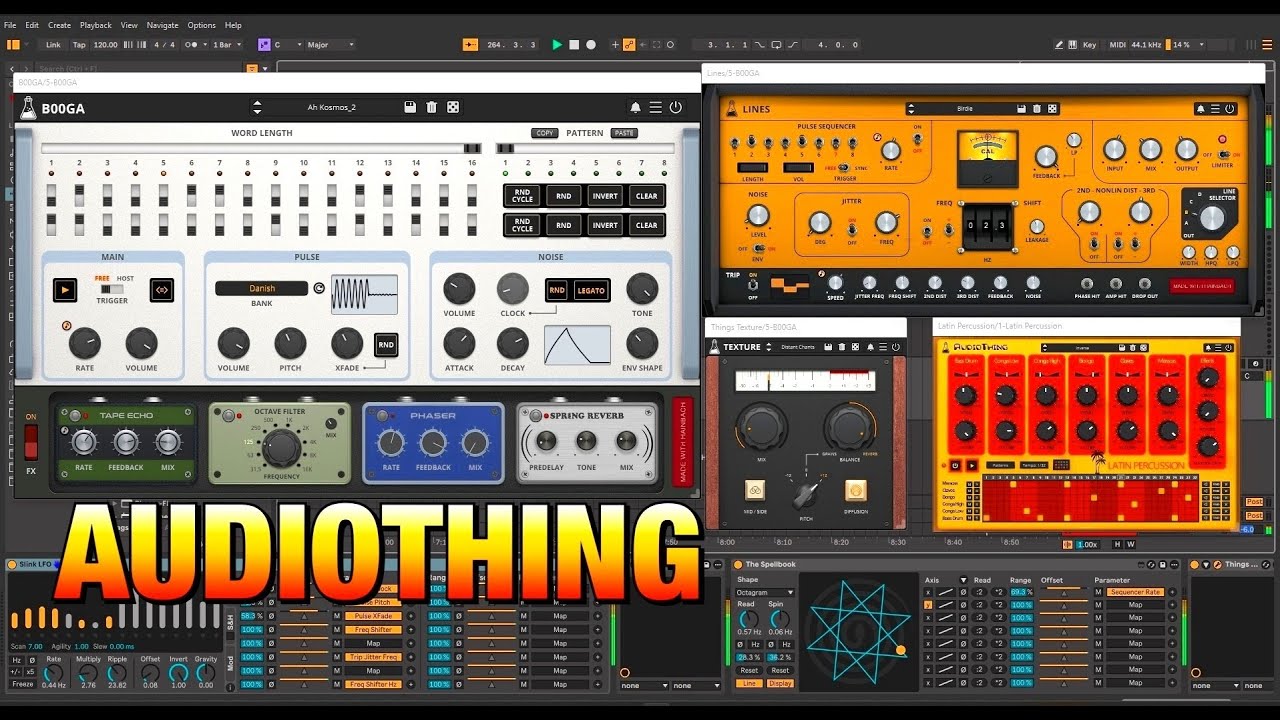Open the Playback menu
The height and width of the screenshot is (720, 1280).
96,25
